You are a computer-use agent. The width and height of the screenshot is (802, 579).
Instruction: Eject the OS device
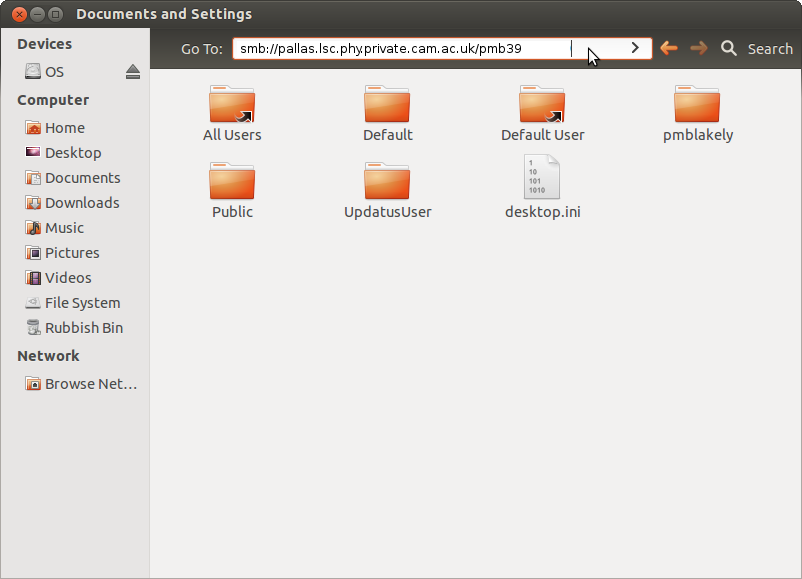coord(133,72)
